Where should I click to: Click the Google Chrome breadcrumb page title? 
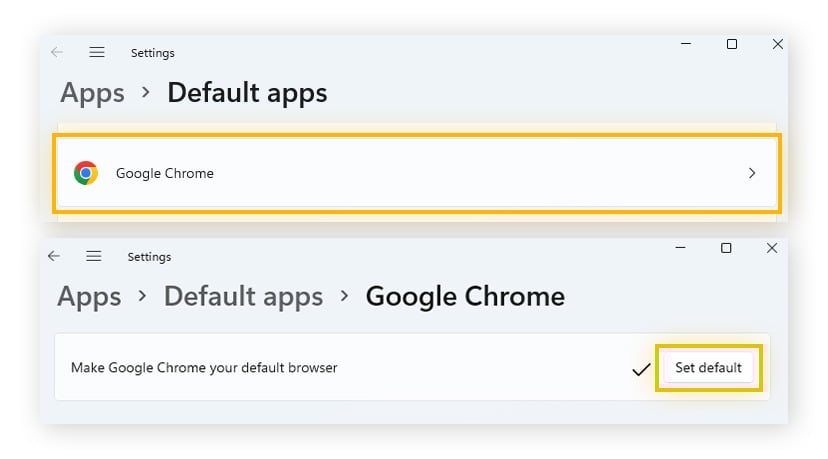point(465,296)
